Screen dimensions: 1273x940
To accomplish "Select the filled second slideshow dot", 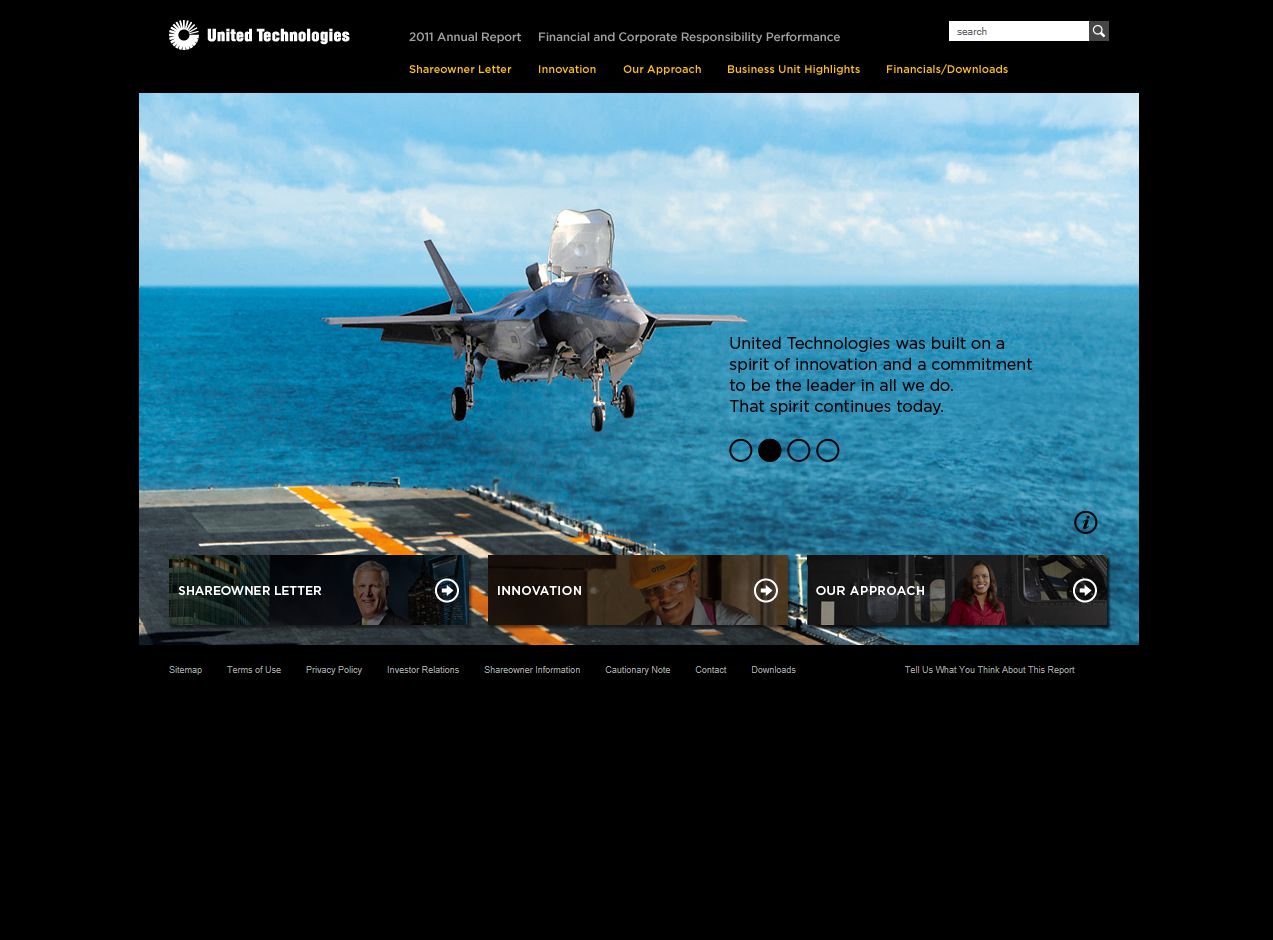I will pos(769,451).
